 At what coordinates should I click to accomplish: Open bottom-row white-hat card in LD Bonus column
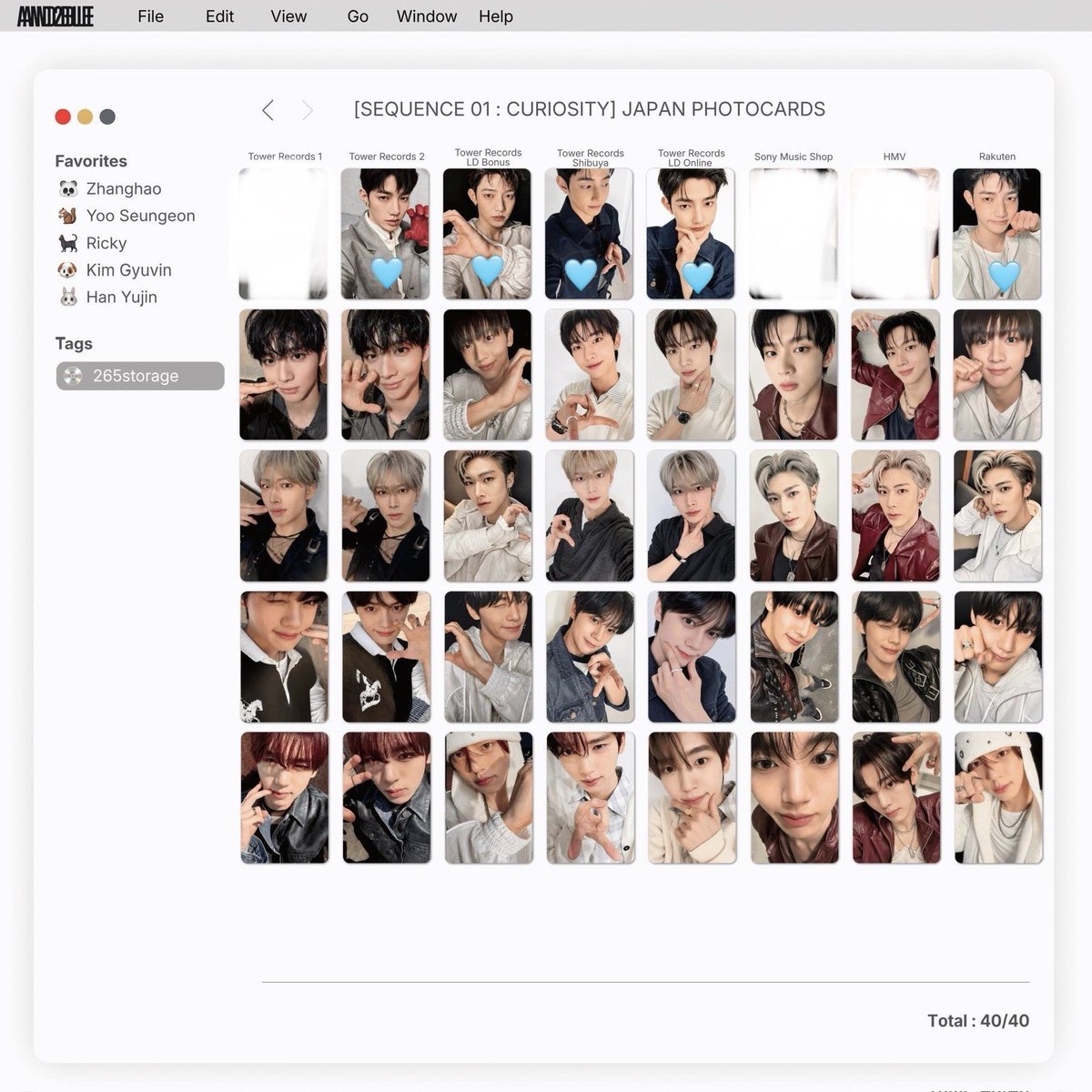487,798
